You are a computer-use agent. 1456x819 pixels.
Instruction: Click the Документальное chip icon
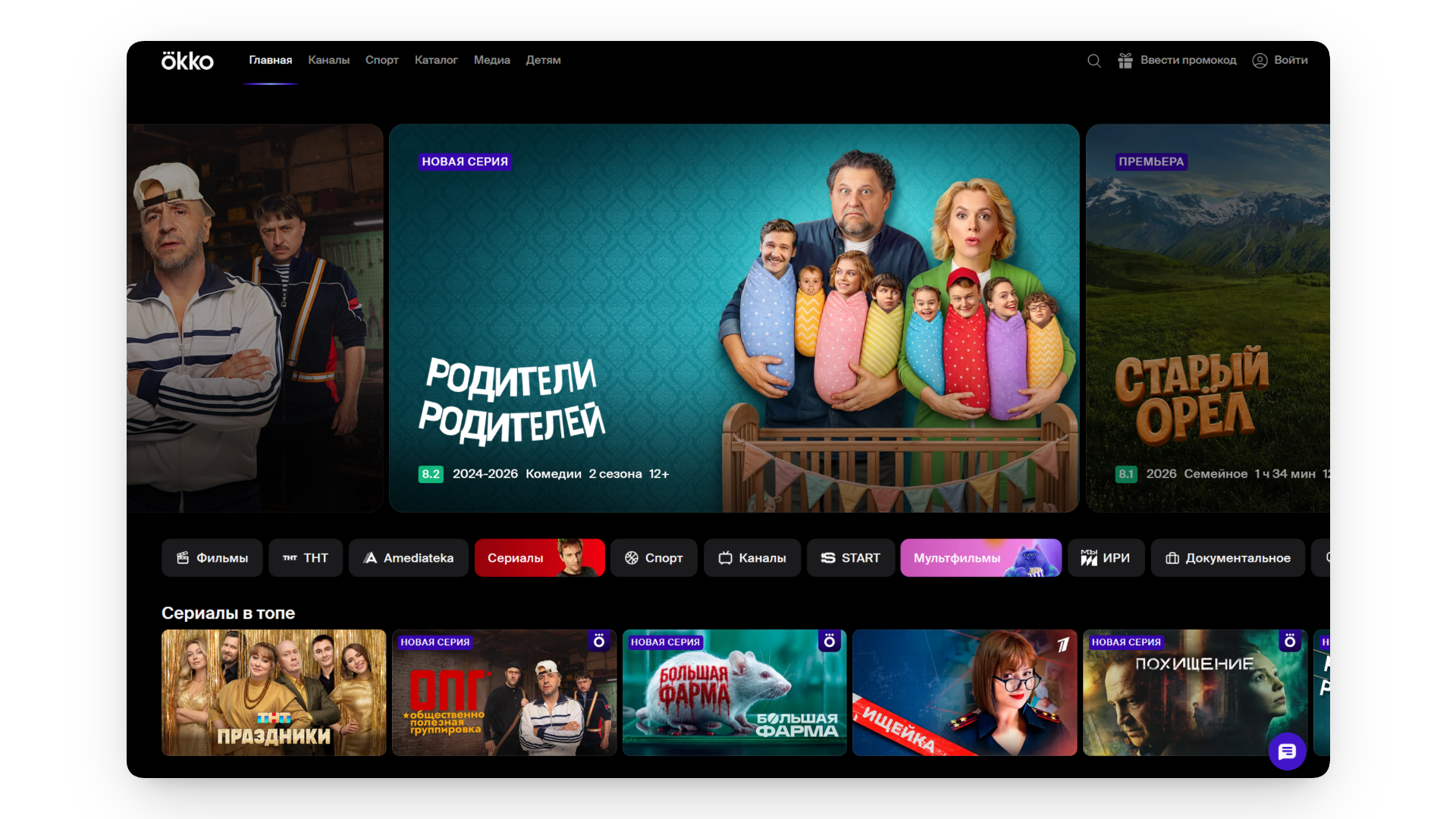tap(1172, 558)
